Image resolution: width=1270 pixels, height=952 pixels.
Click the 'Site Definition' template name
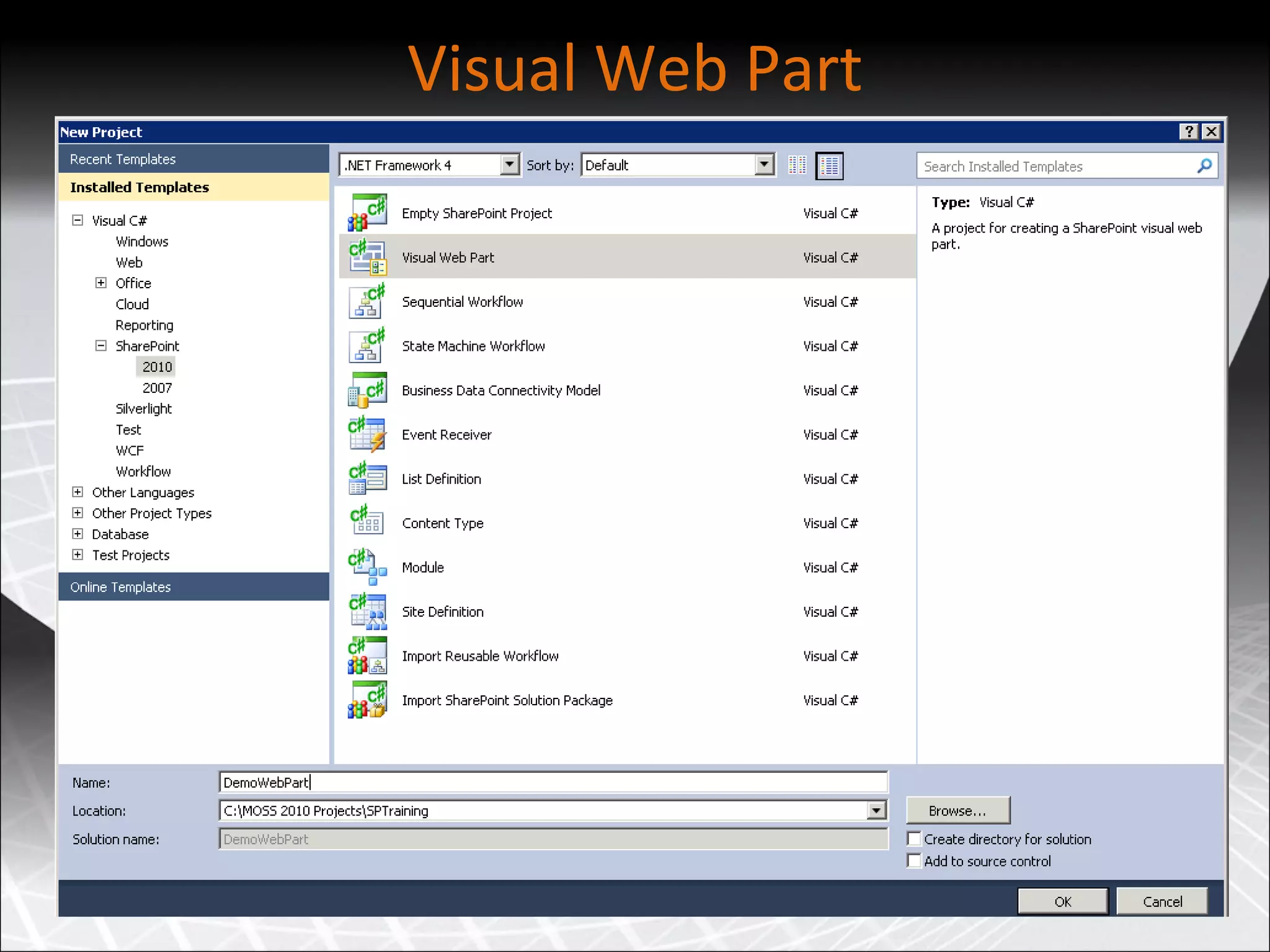[x=443, y=612]
